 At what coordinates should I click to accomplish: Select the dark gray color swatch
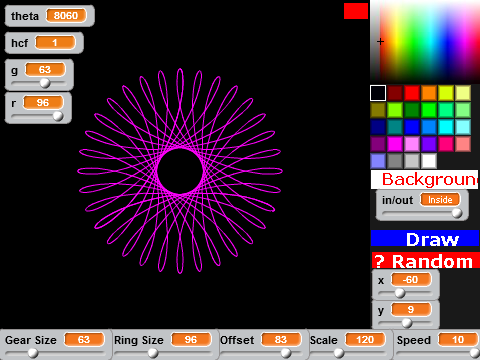tap(395, 161)
